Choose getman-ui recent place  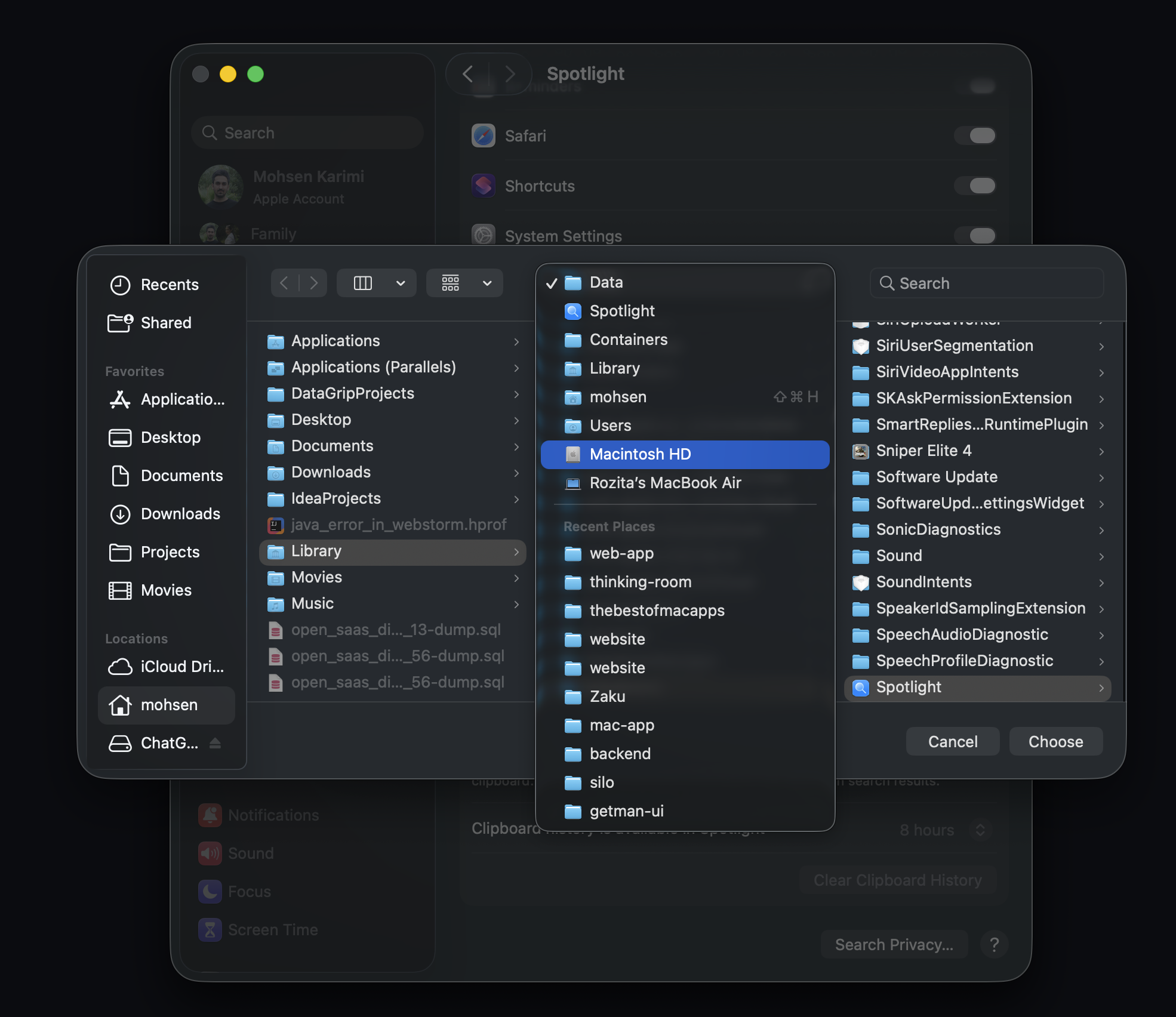click(x=685, y=811)
